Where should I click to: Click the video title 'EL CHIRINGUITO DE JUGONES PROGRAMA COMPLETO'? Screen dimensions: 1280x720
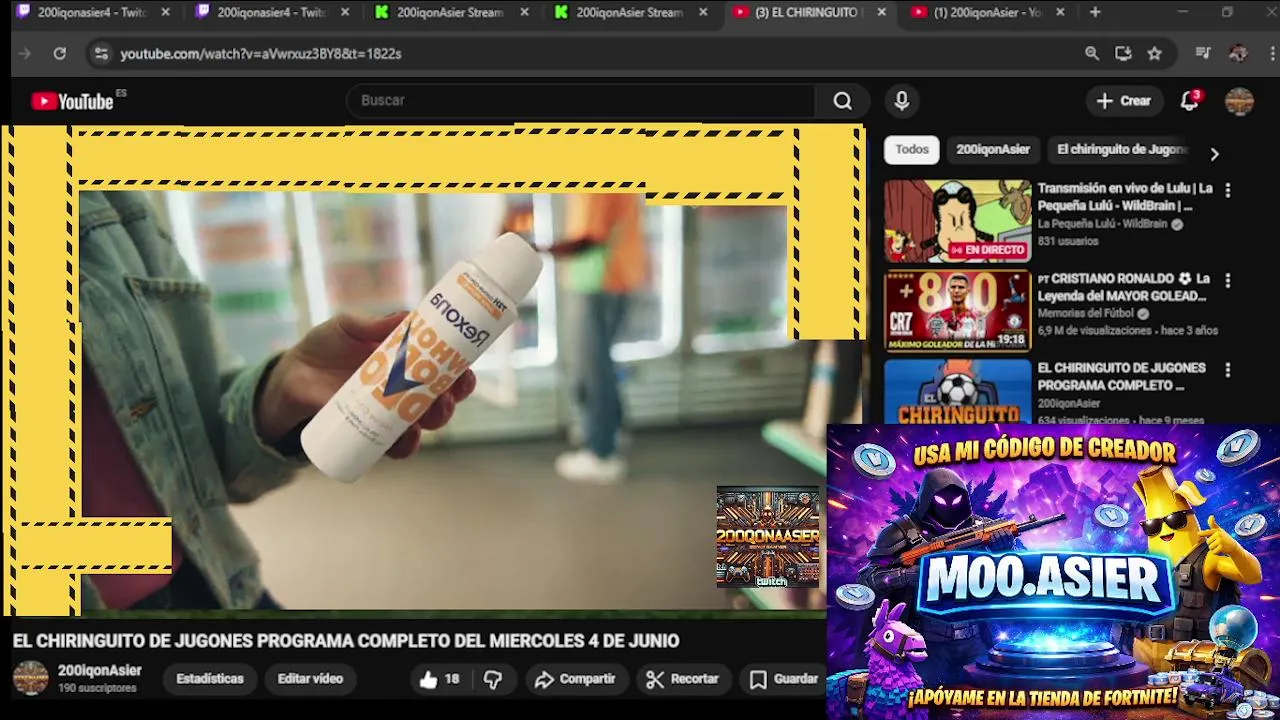[346, 641]
